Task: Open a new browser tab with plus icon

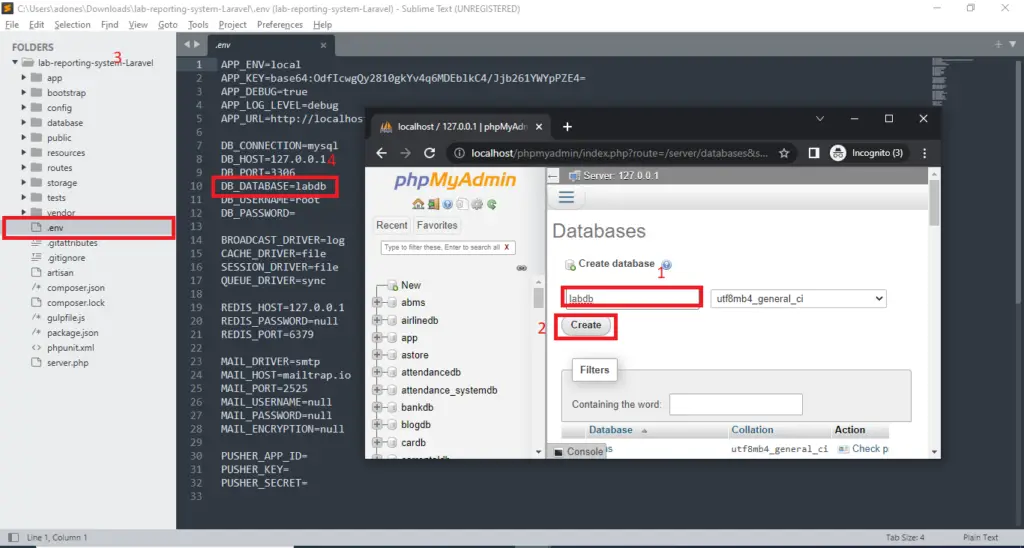Action: coord(567,127)
